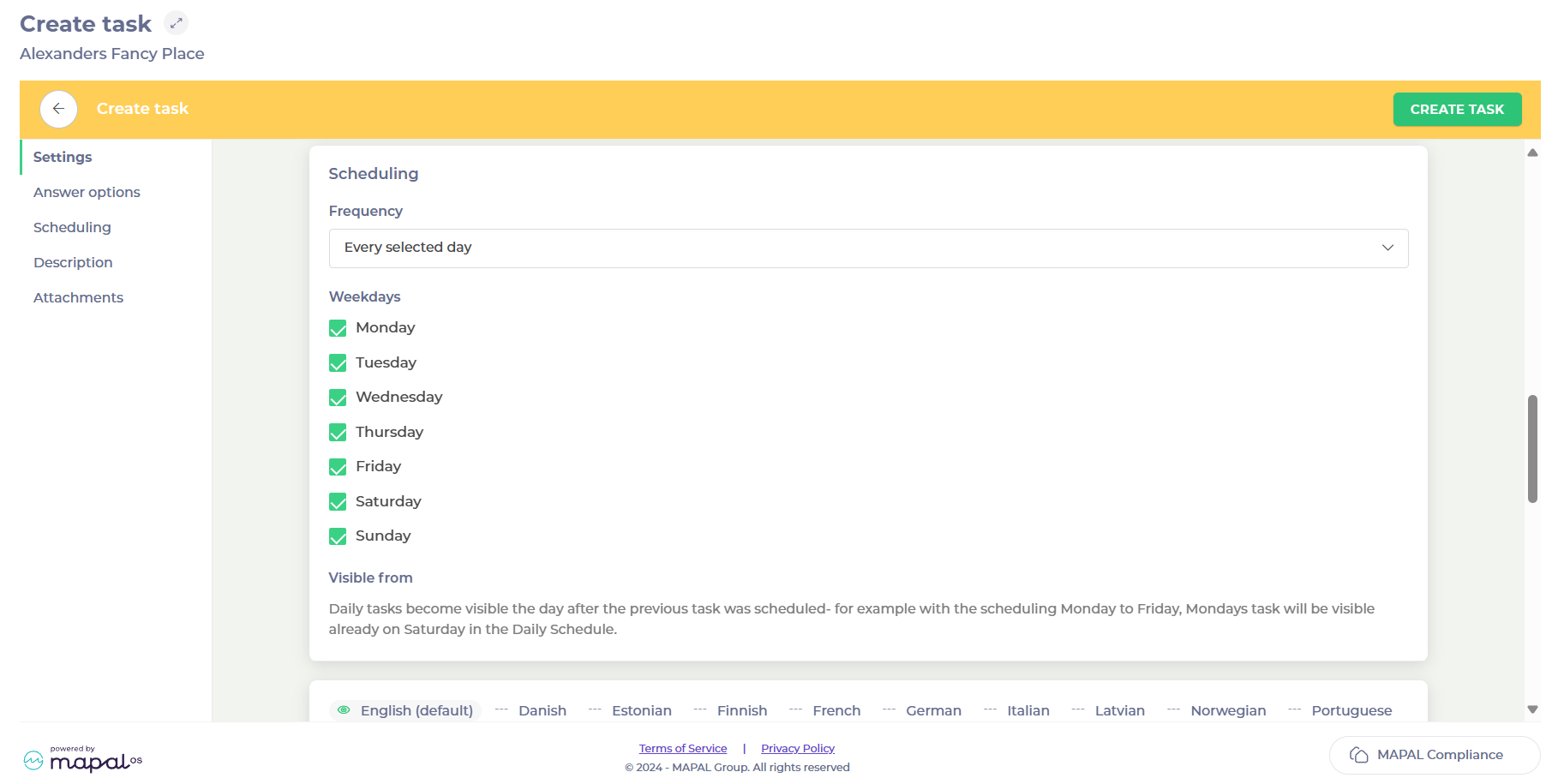Switch to the English (default) language tab
The height and width of the screenshot is (784, 1558).
coord(405,710)
